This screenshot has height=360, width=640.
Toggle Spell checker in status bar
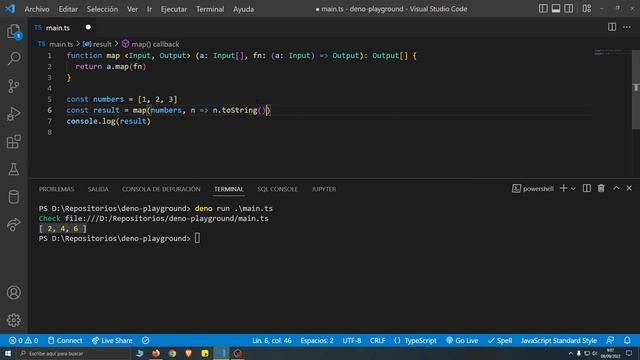tap(500, 340)
